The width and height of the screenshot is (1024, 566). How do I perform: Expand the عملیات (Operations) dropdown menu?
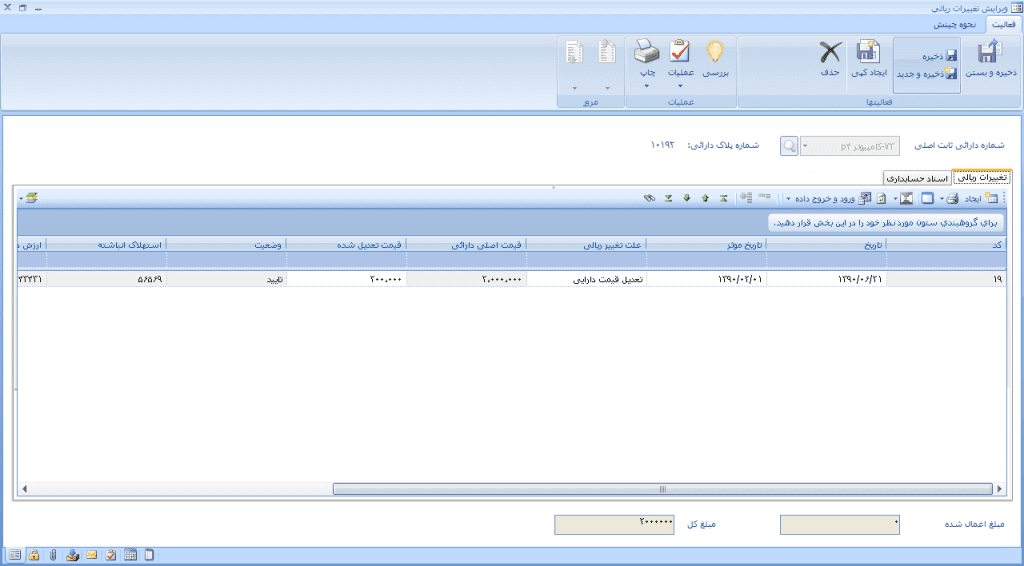click(x=680, y=86)
